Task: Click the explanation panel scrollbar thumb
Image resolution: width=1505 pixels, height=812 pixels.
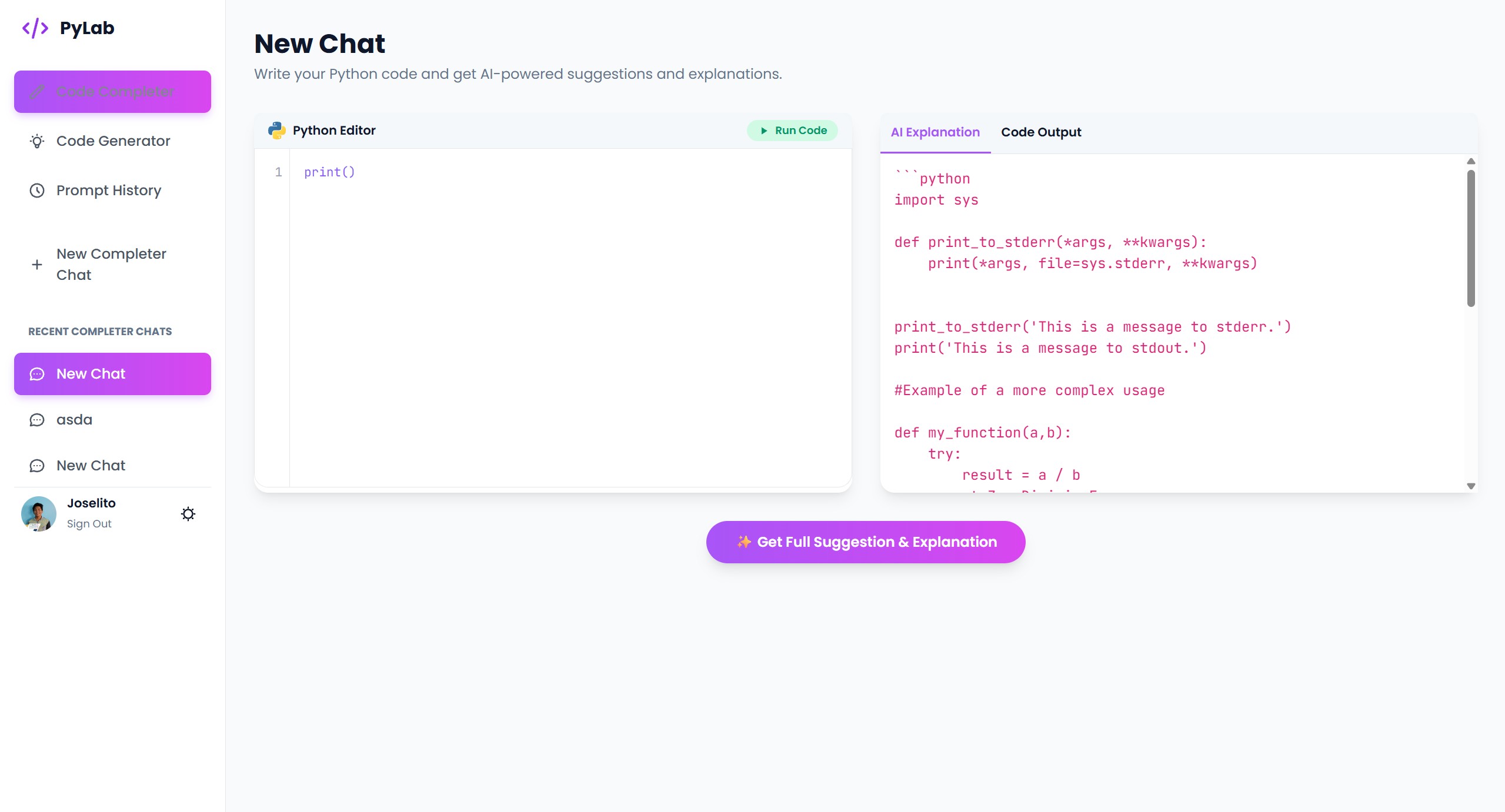Action: point(1471,238)
